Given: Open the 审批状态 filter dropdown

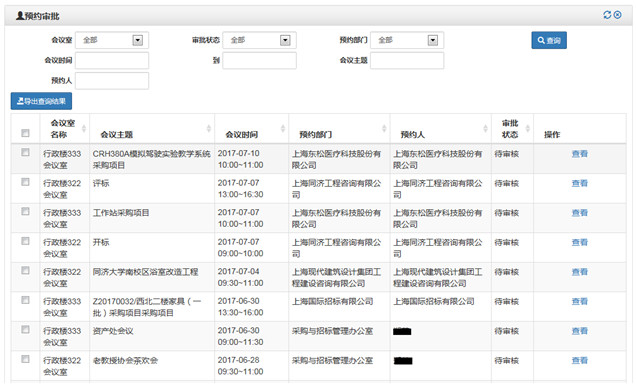Looking at the screenshot, I should point(260,40).
